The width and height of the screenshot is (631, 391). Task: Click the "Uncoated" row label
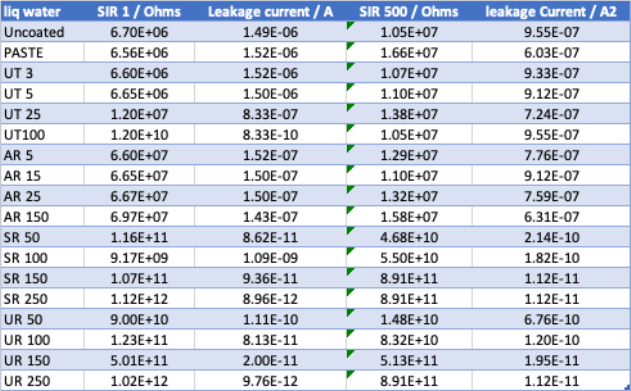pos(34,32)
